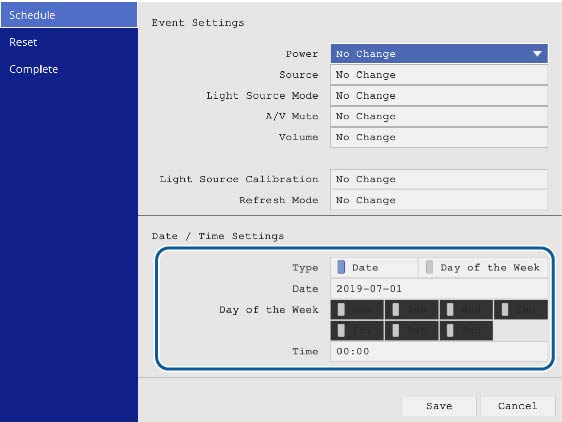Open the Refresh Mode setting
Screen dimensions: 562x422
(439, 200)
